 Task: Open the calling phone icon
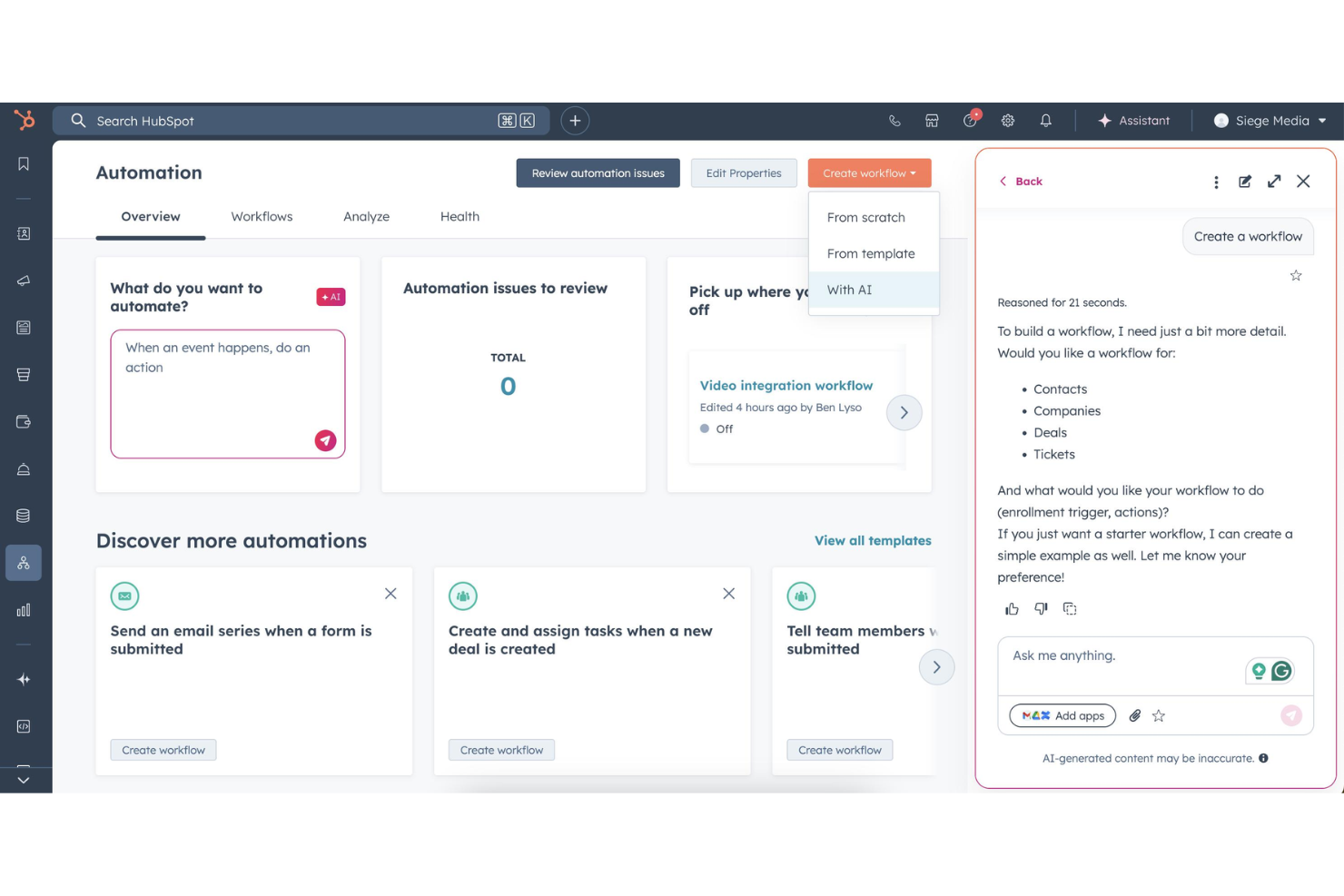tap(894, 121)
